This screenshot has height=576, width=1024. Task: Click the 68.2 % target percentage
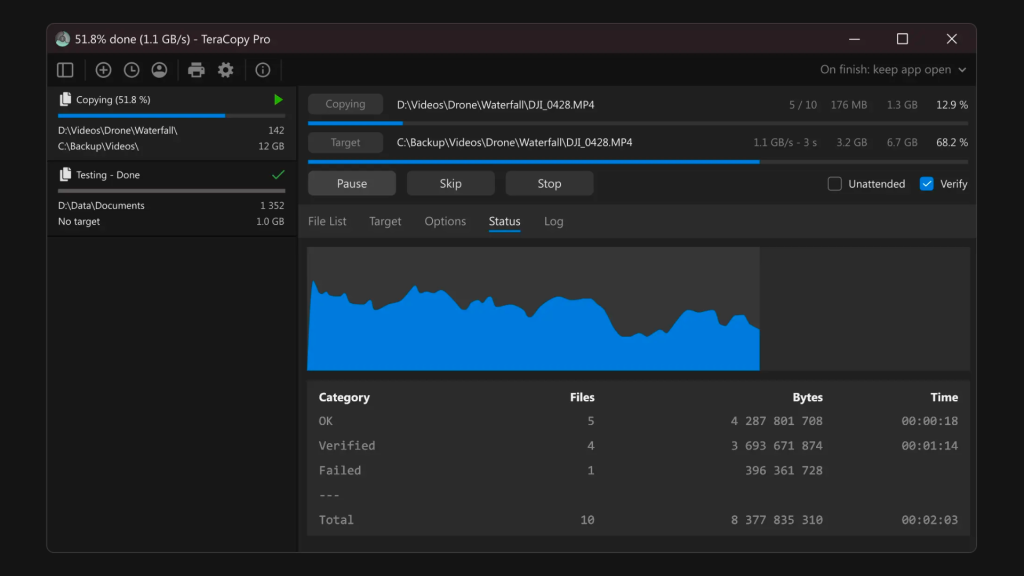click(952, 142)
